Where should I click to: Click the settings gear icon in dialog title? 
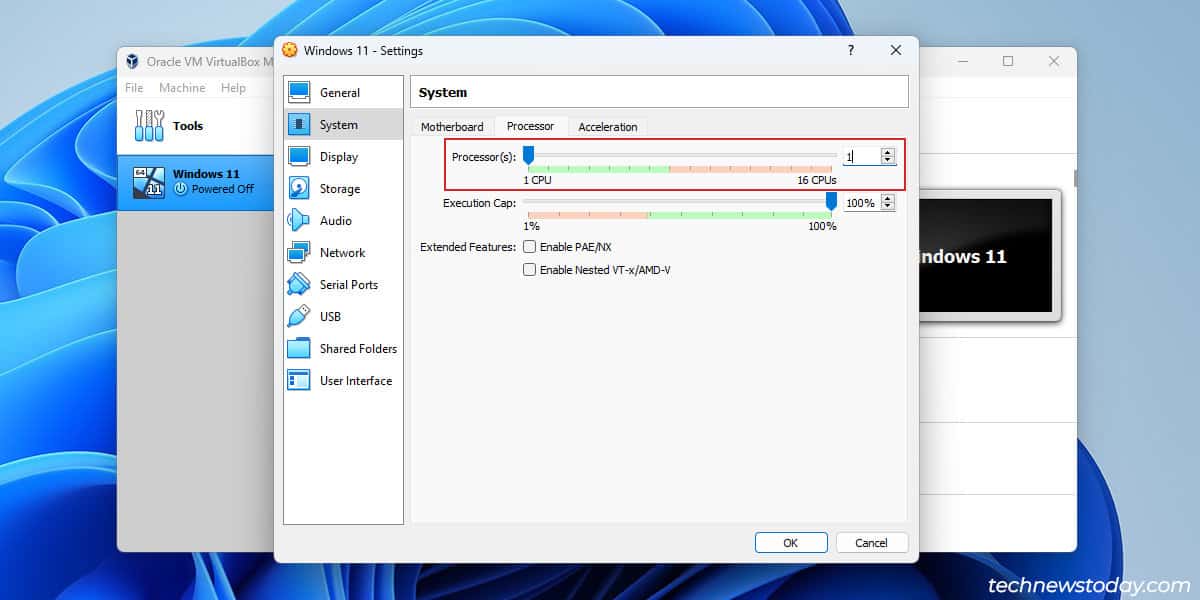coord(290,50)
